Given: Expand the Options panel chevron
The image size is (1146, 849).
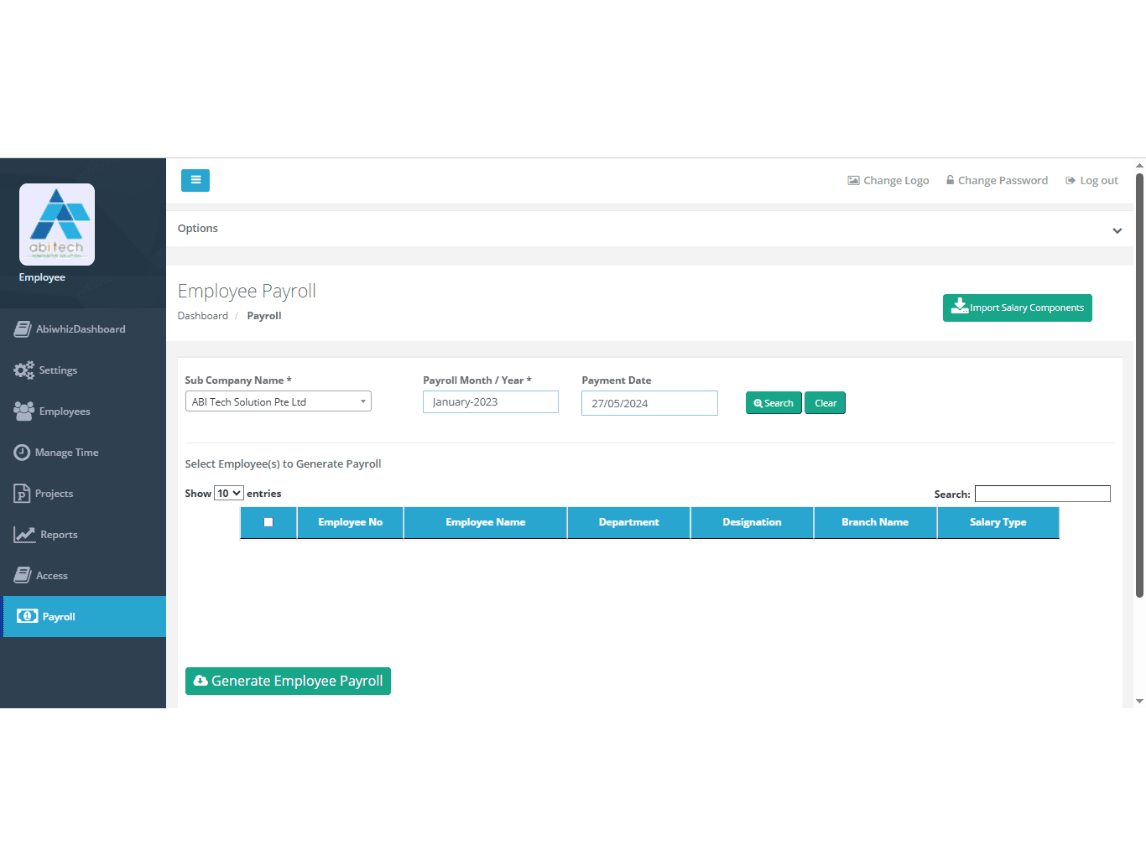Looking at the screenshot, I should [1117, 230].
